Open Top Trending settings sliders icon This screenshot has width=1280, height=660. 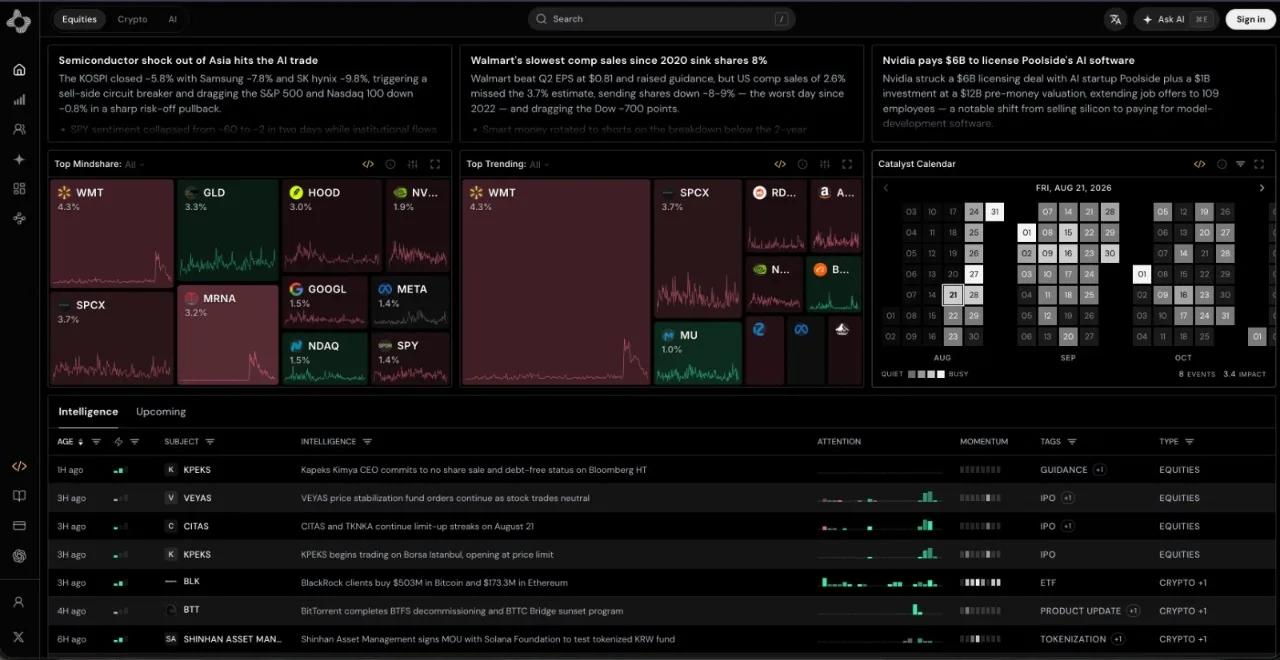[x=824, y=164]
